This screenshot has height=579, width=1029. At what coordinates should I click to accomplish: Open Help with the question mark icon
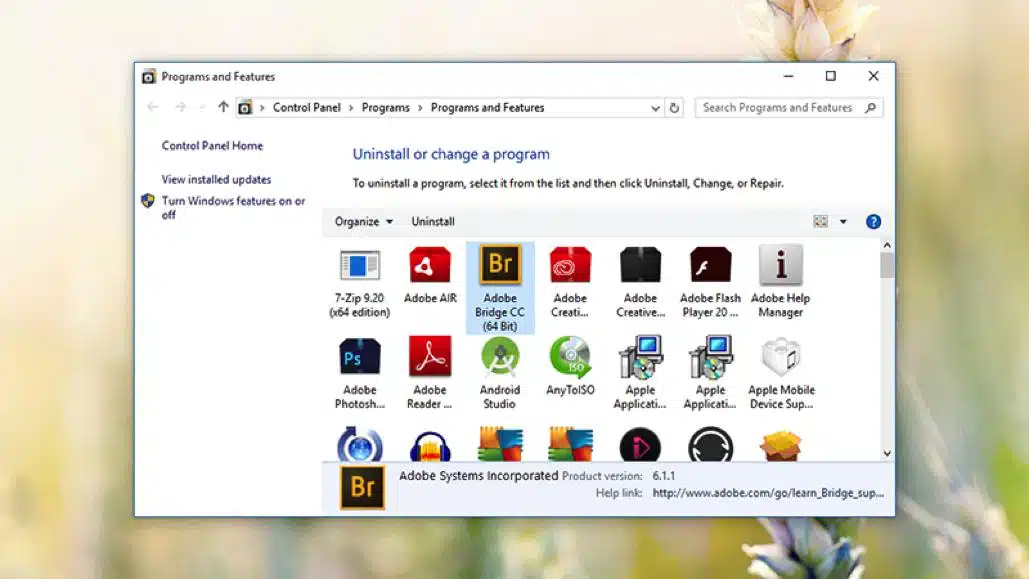873,221
